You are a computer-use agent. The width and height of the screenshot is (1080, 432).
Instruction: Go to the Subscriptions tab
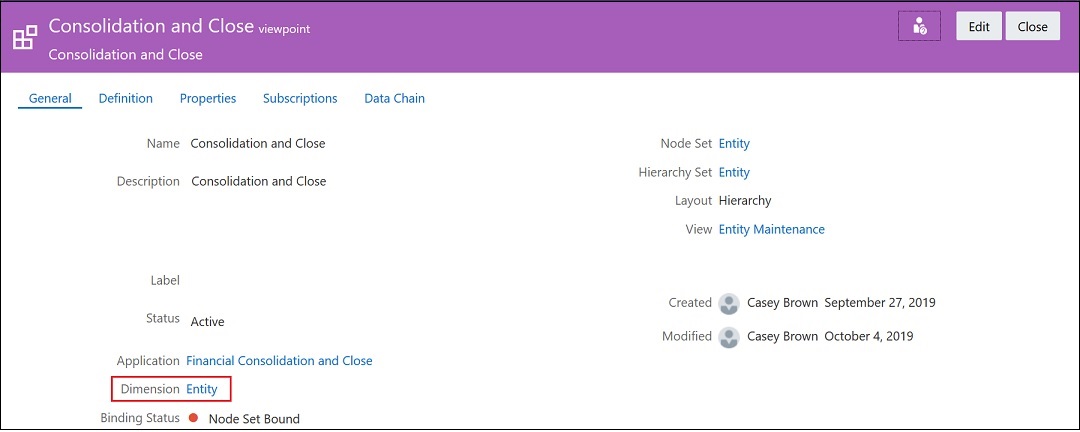300,99
